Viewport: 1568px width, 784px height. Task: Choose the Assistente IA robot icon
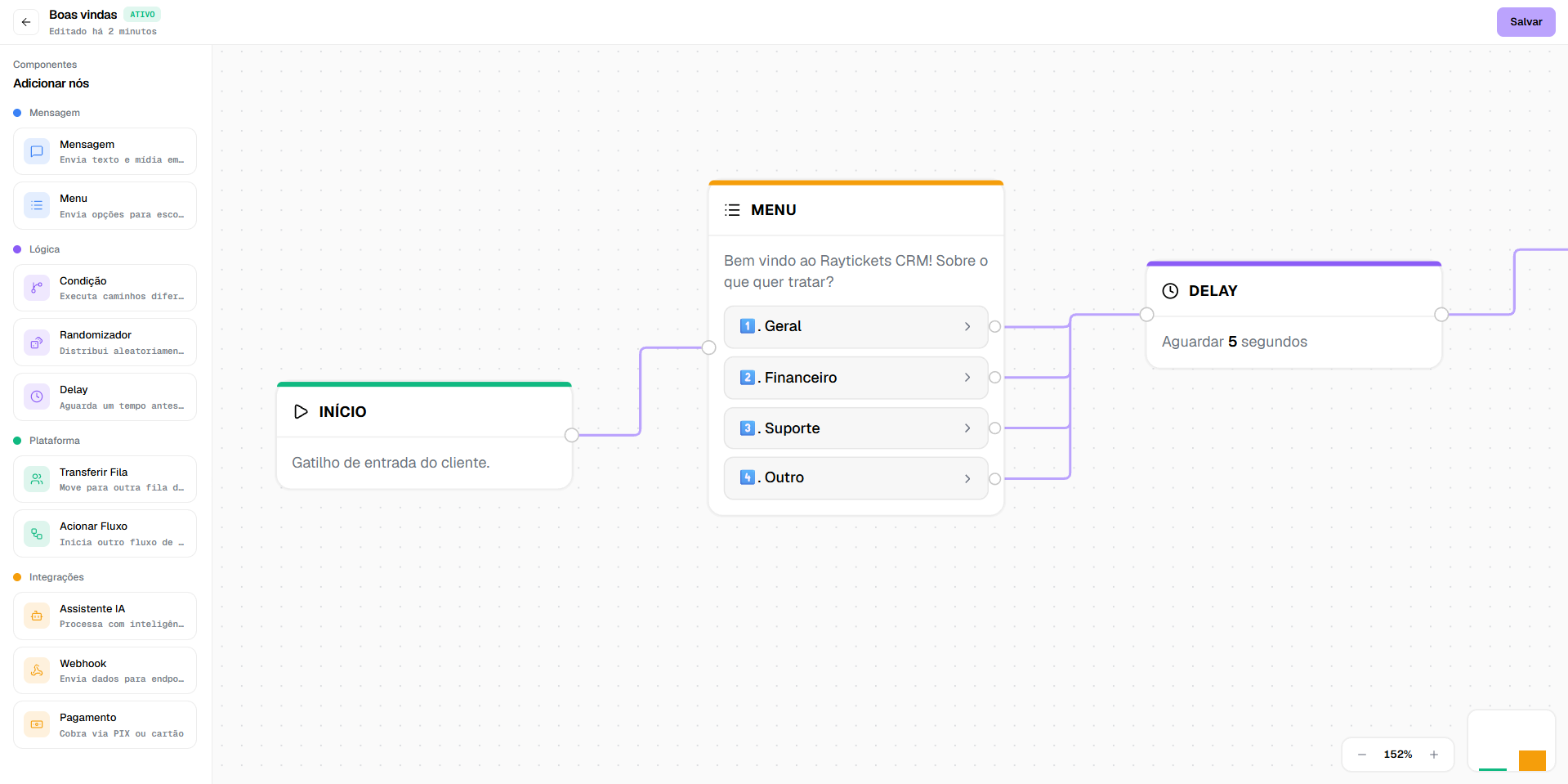click(37, 616)
